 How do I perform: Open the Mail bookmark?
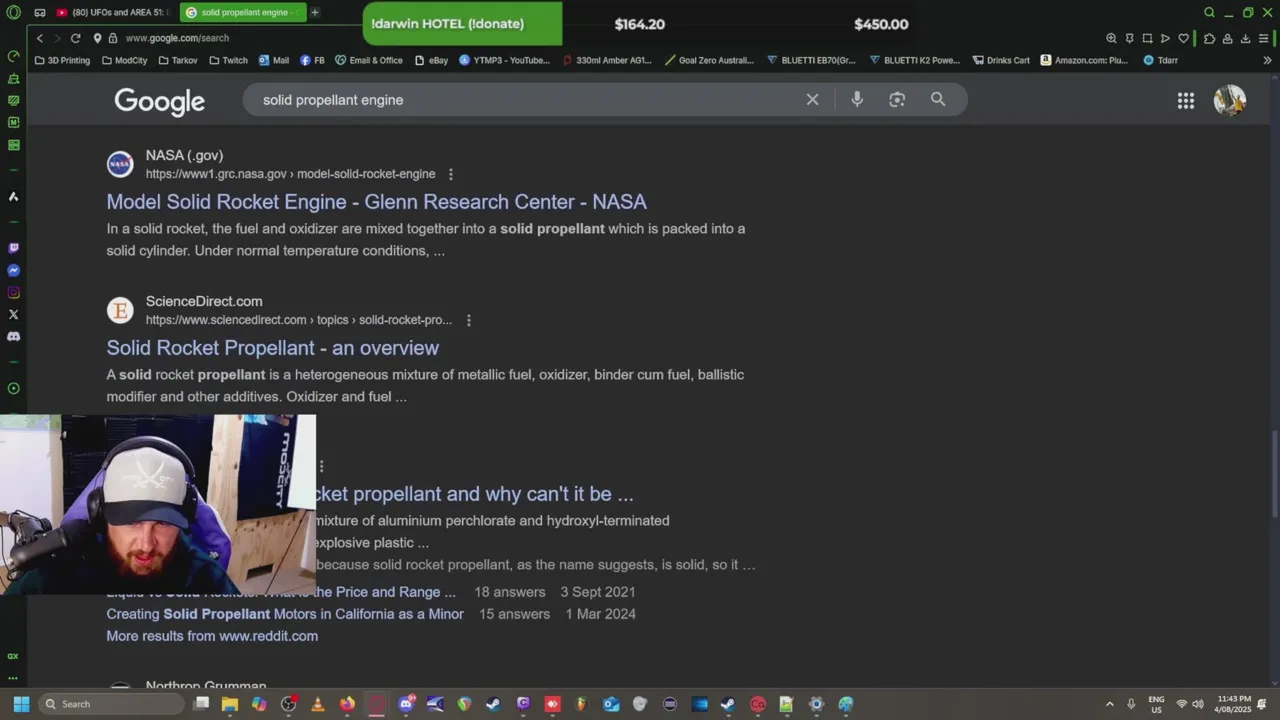click(x=274, y=60)
